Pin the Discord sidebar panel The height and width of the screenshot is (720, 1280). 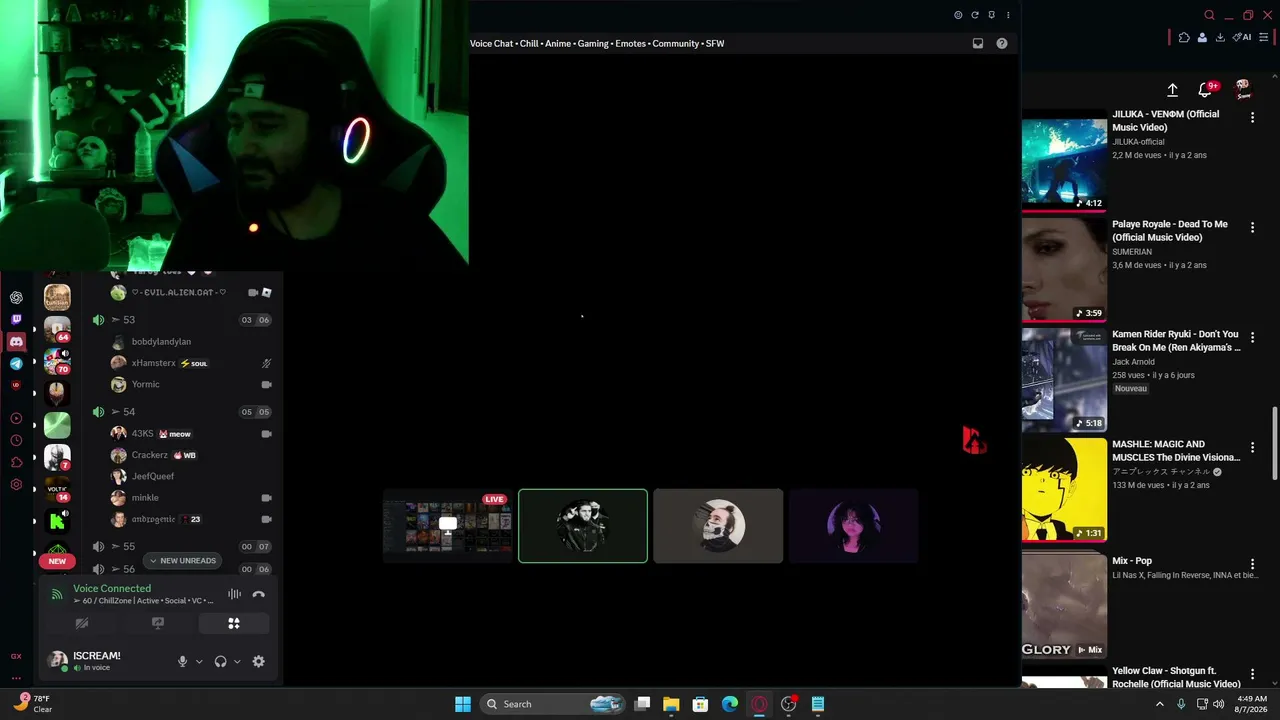point(992,15)
